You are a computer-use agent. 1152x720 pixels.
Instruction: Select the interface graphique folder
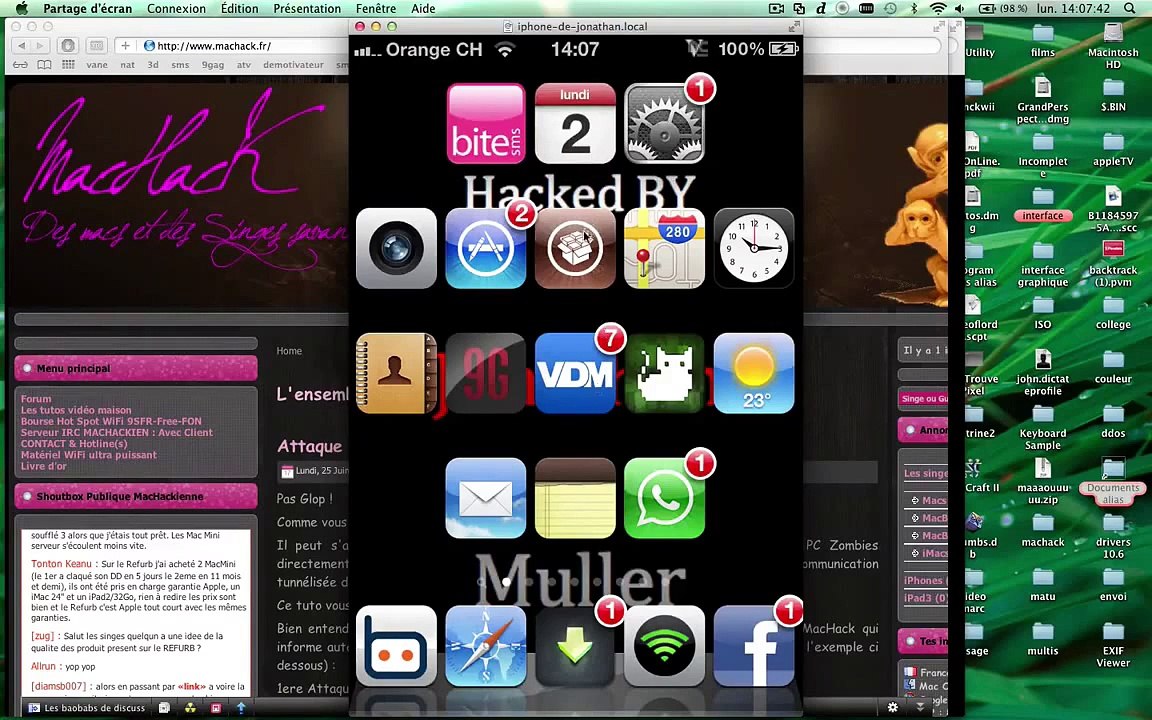(x=1043, y=264)
